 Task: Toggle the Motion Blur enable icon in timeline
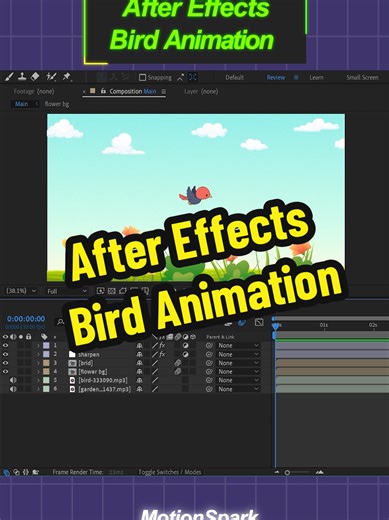242,322
